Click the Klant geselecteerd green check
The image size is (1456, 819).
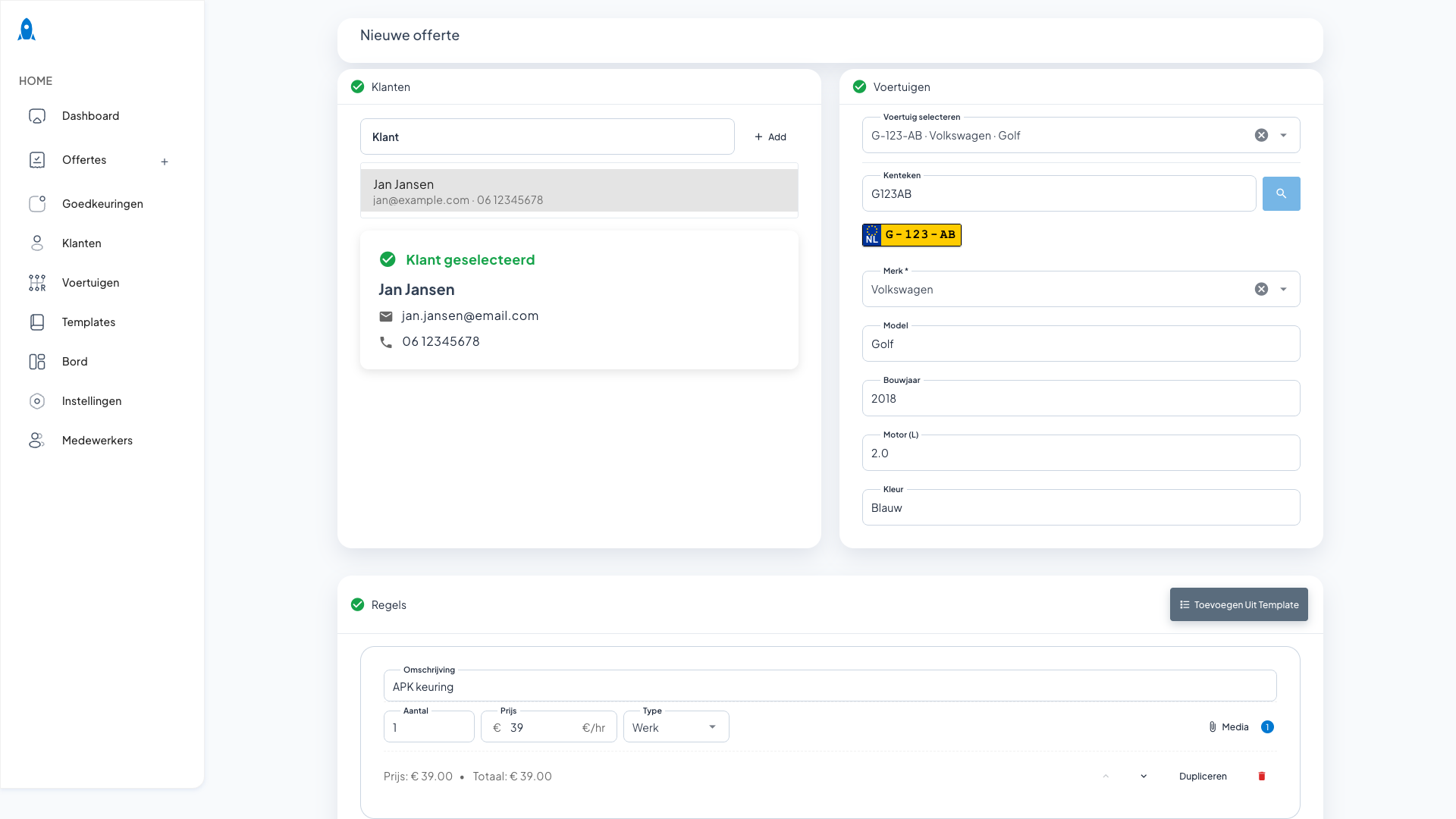[x=388, y=259]
